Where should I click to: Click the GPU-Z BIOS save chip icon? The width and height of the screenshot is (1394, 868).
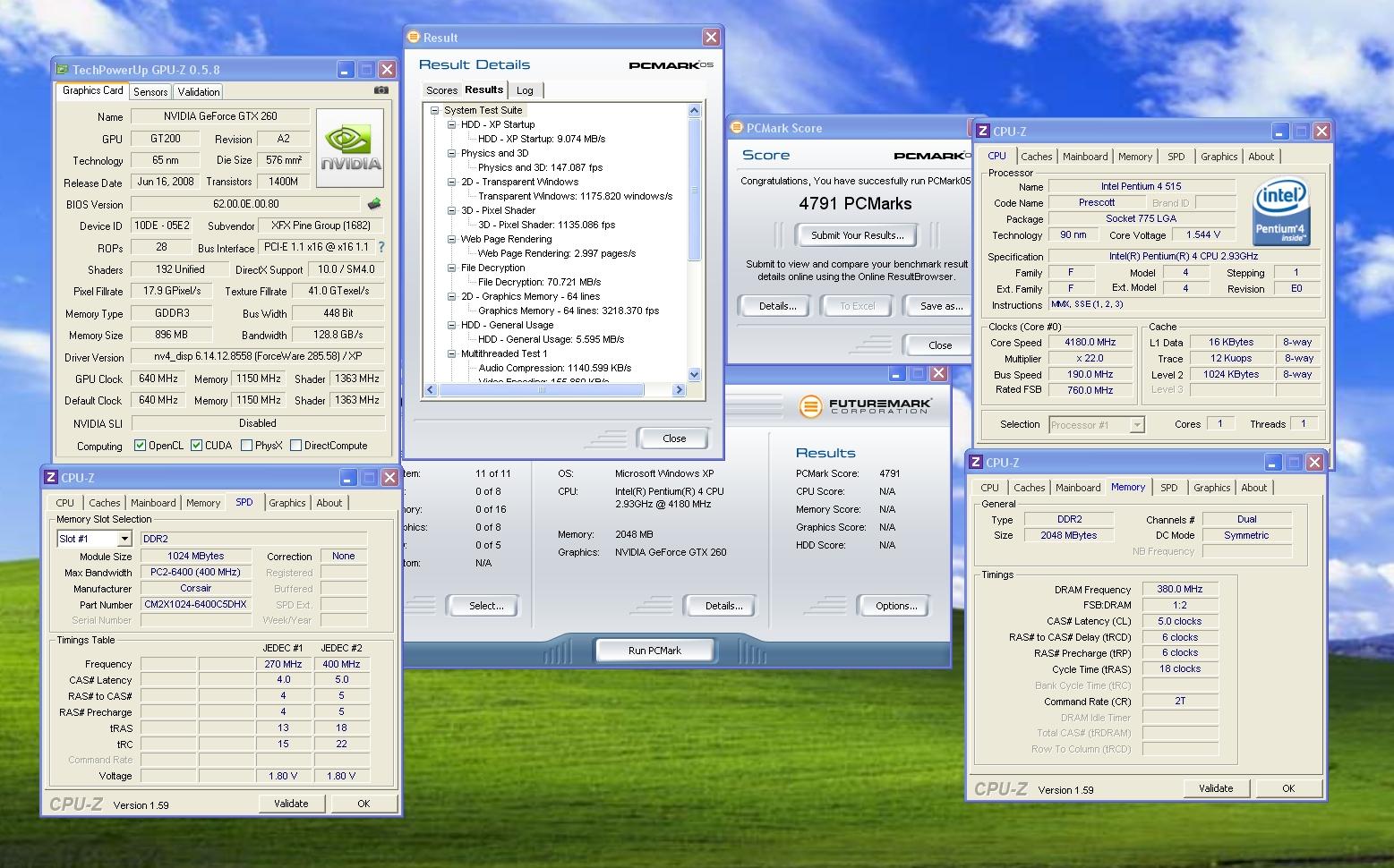tap(374, 204)
